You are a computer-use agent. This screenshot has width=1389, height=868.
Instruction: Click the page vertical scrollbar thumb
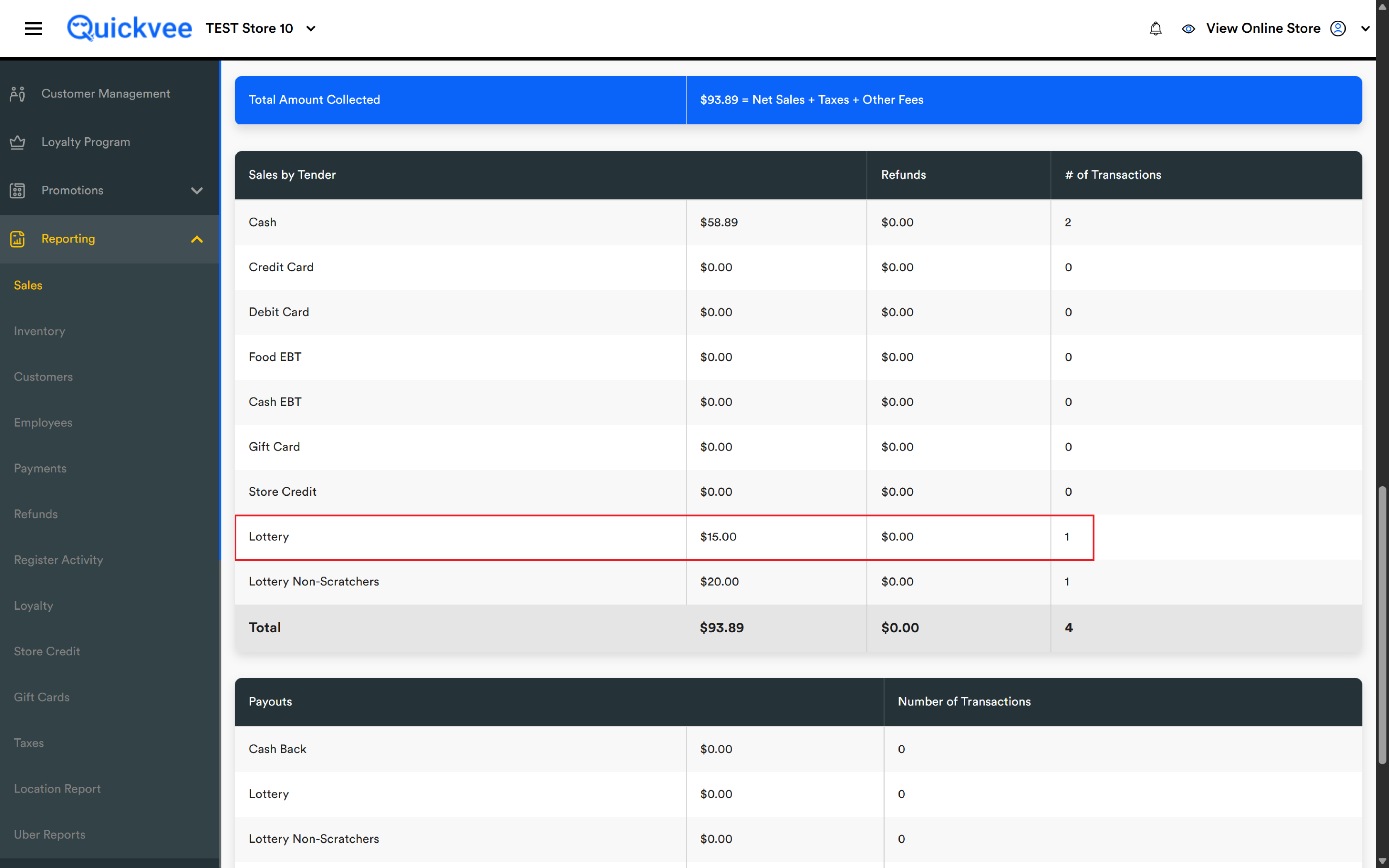[x=1383, y=625]
